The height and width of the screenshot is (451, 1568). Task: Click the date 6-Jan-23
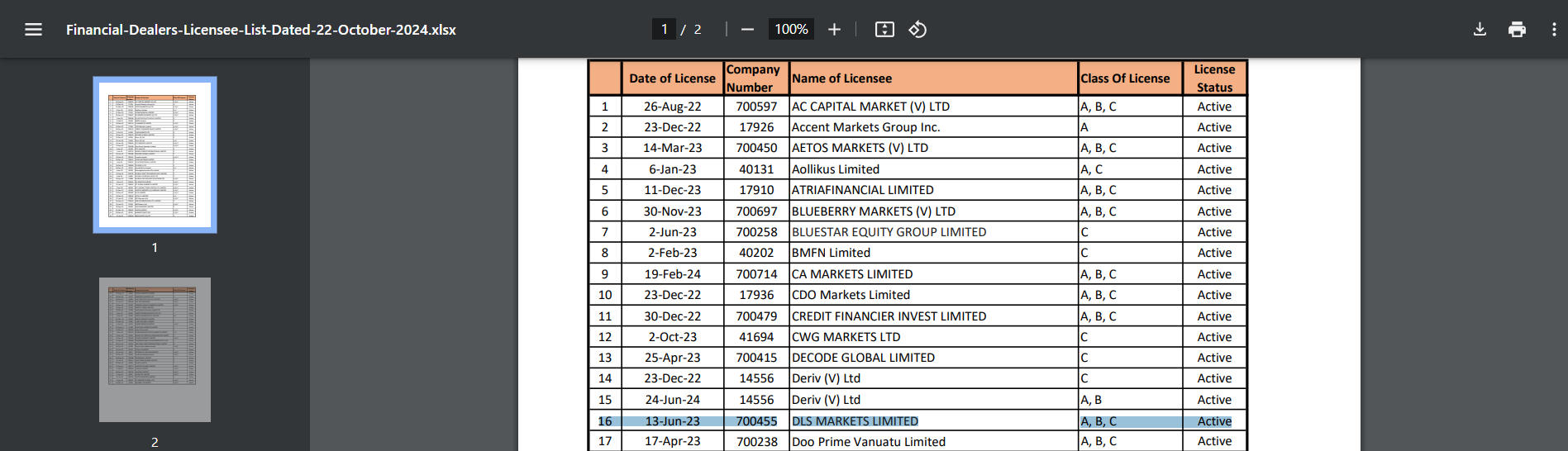672,169
